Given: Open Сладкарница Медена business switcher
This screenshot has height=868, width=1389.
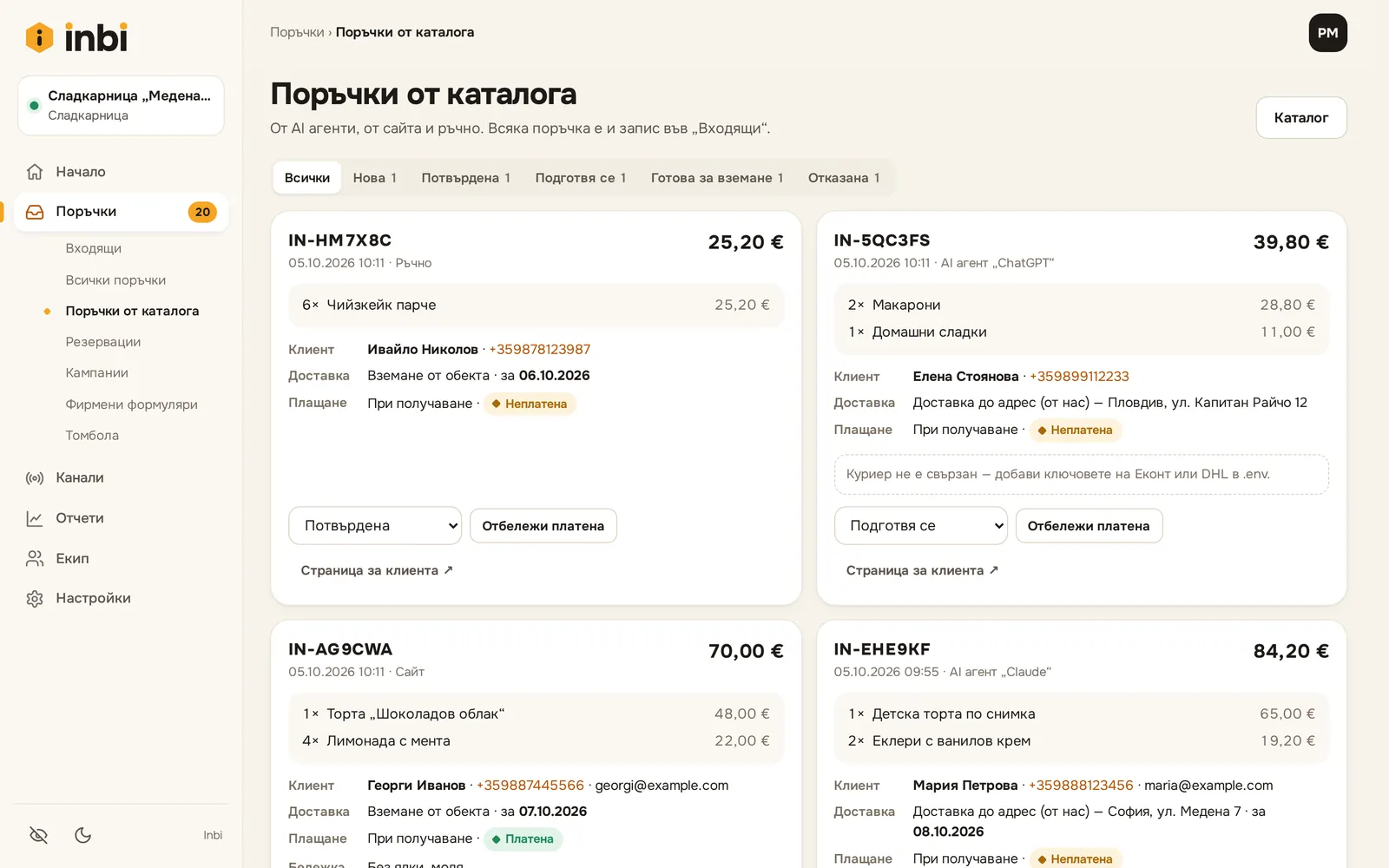Looking at the screenshot, I should pos(121,105).
